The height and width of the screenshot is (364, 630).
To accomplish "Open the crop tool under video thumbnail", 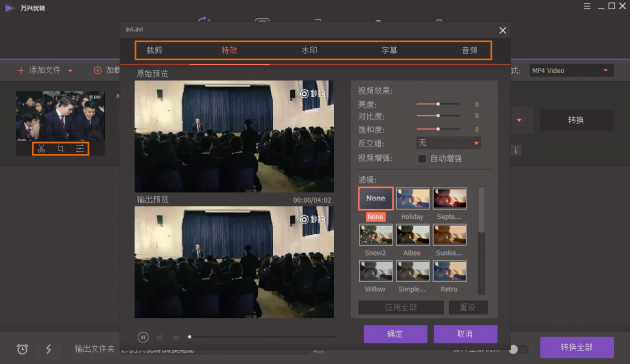I will pos(60,149).
